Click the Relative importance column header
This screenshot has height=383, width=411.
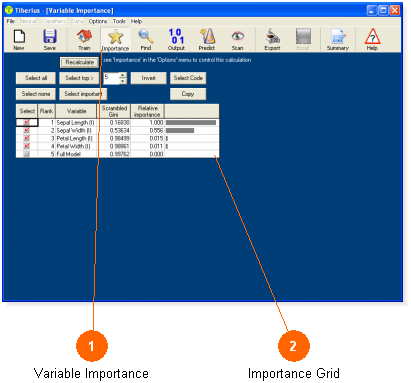[148, 111]
